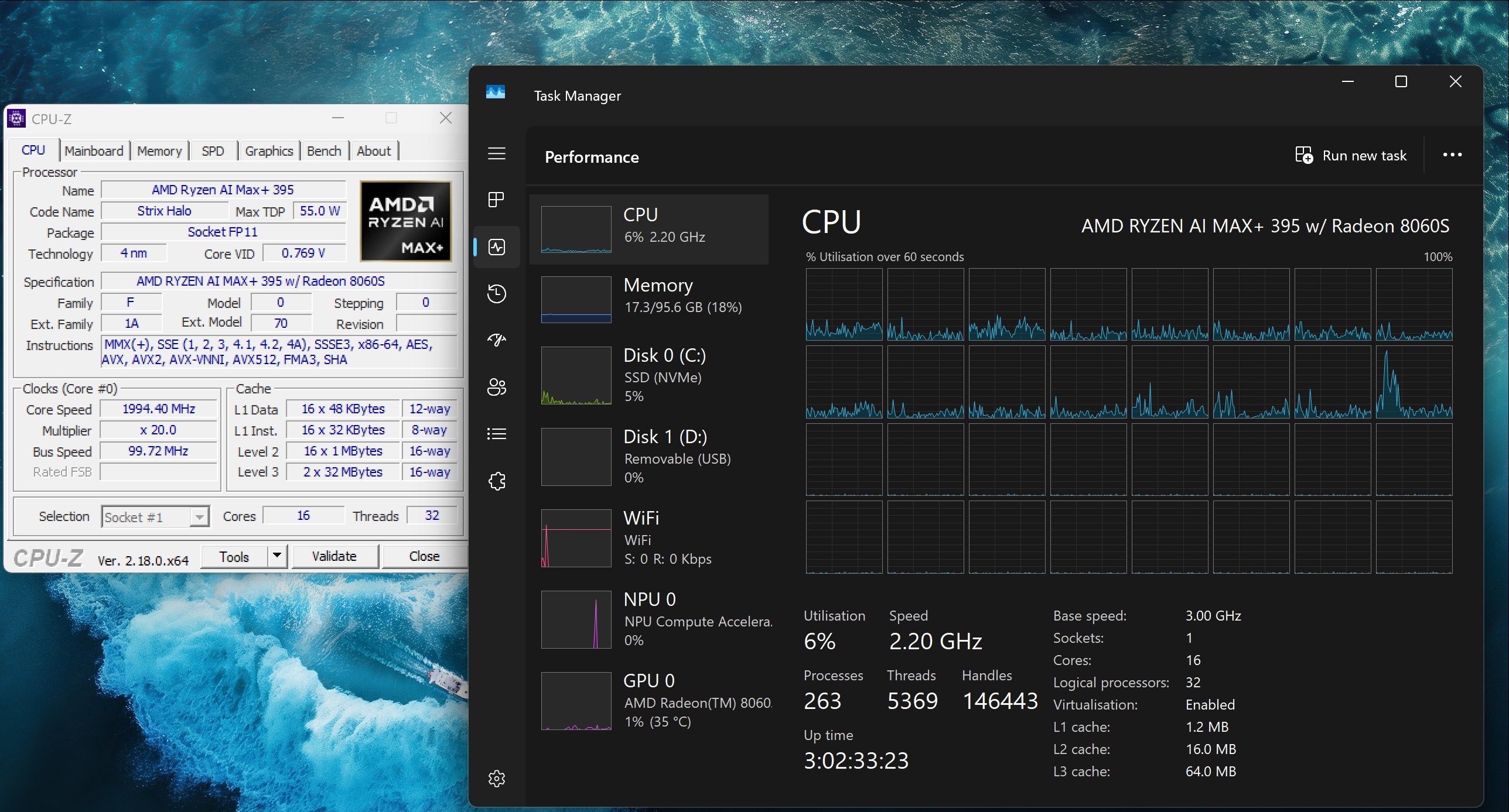The image size is (1509, 812).
Task: Open the Processes page icon
Action: coord(496,200)
